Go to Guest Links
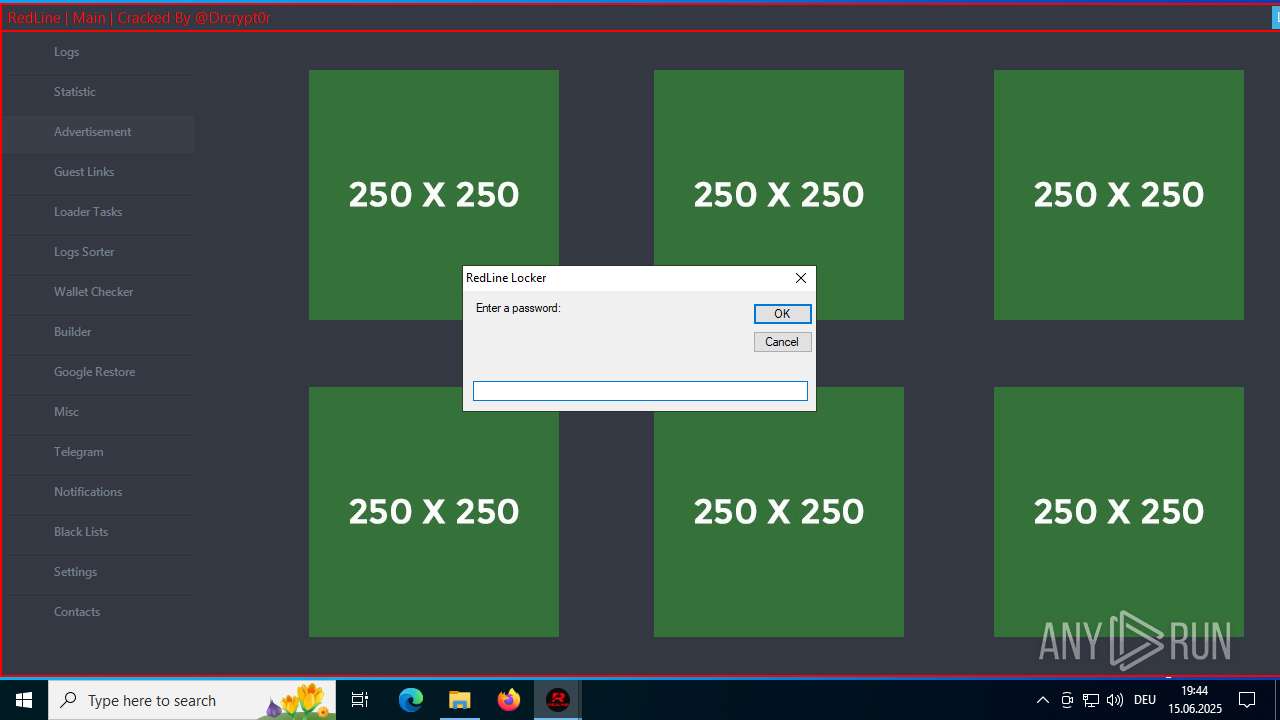1280x720 pixels. (x=98, y=172)
